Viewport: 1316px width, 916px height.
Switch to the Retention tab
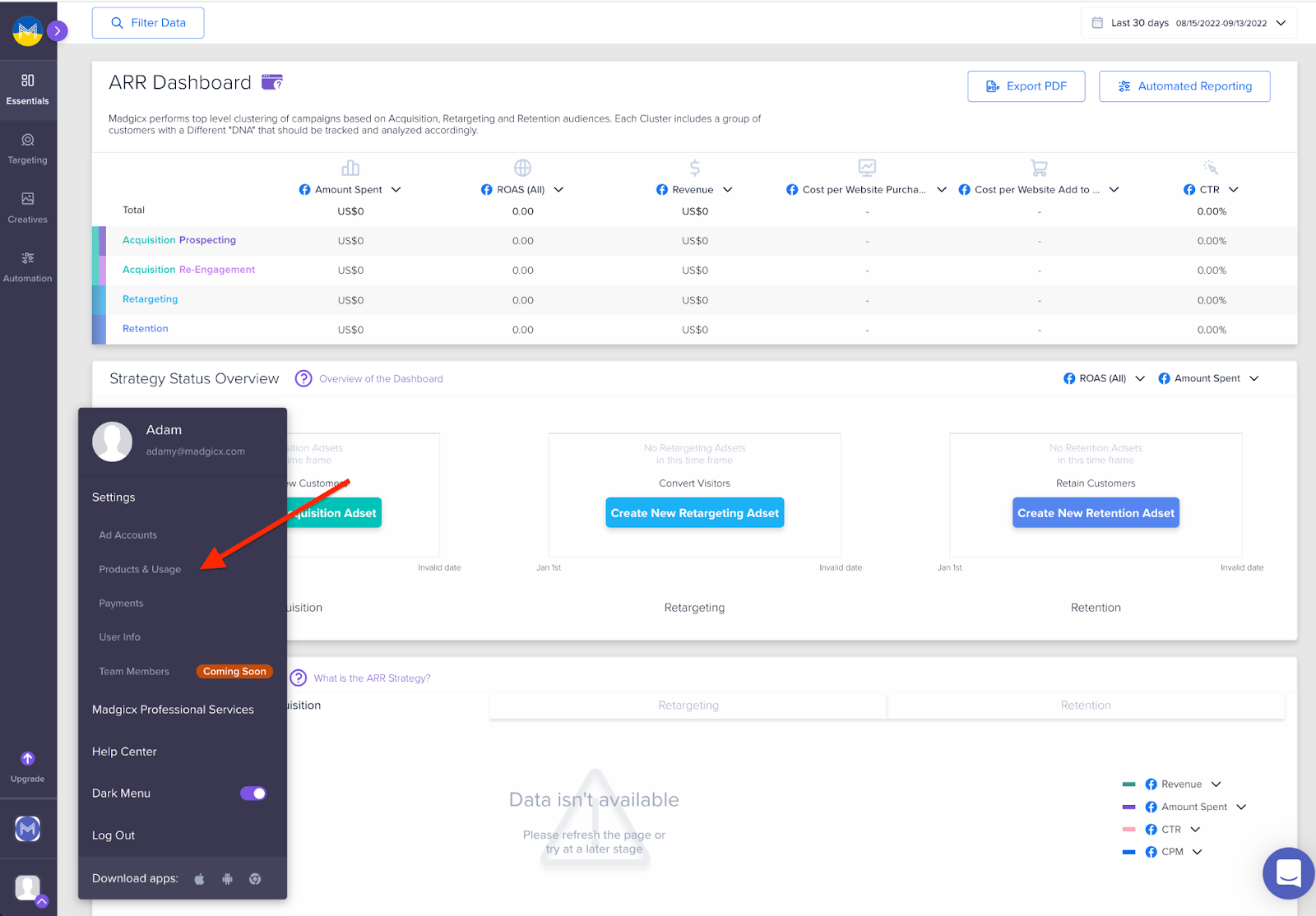(1086, 706)
